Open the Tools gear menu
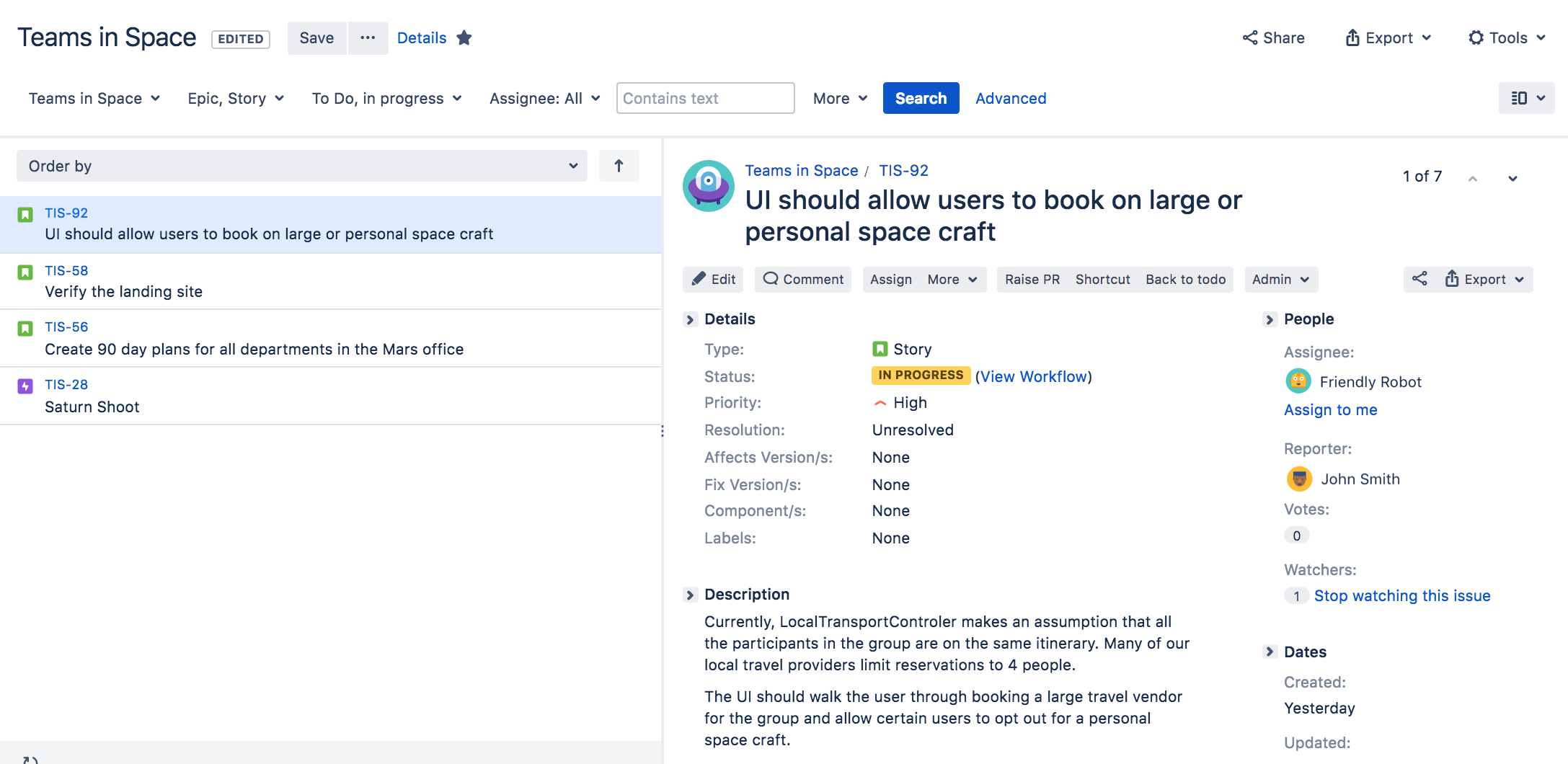The height and width of the screenshot is (764, 1568). pyautogui.click(x=1507, y=37)
